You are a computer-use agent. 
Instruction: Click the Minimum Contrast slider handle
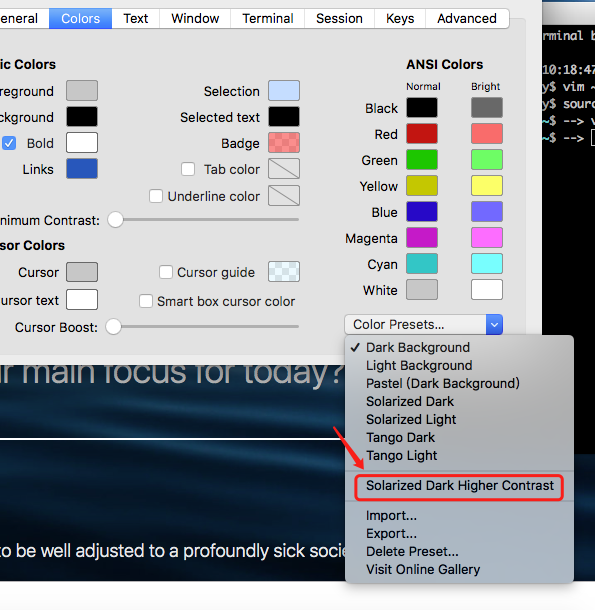click(115, 219)
